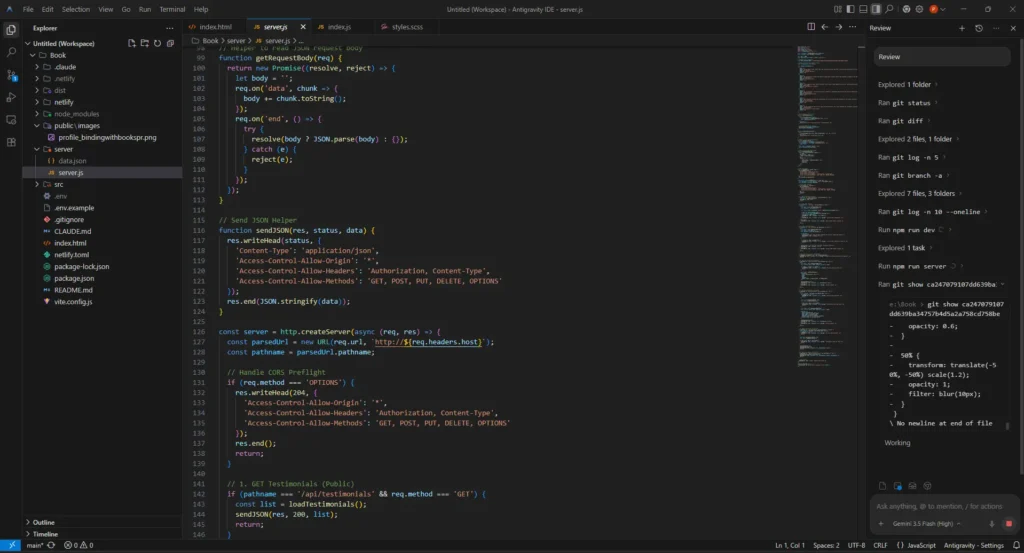
Task: Create a new file in Explorer
Action: click(x=132, y=43)
